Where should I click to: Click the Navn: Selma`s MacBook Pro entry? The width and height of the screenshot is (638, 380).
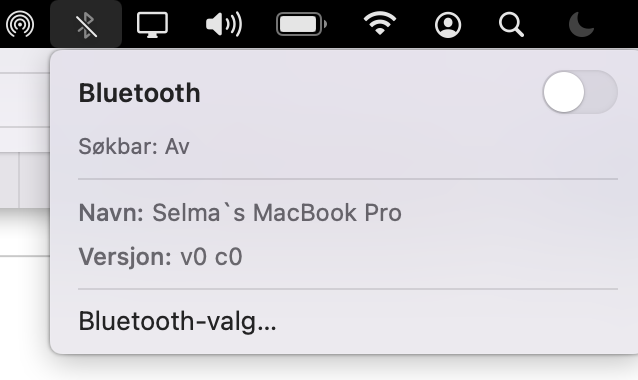pyautogui.click(x=240, y=212)
